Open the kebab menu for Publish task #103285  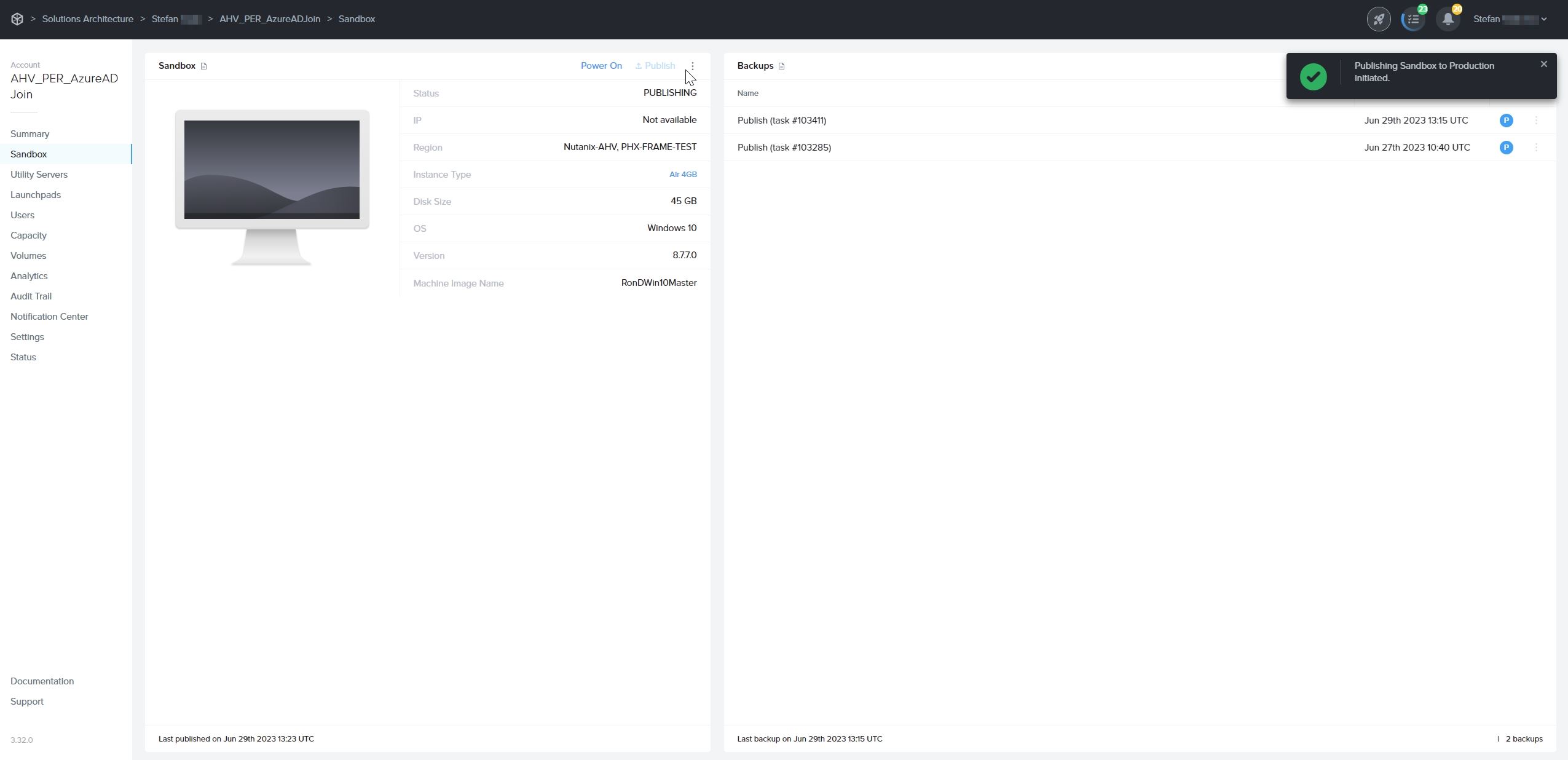click(1536, 148)
